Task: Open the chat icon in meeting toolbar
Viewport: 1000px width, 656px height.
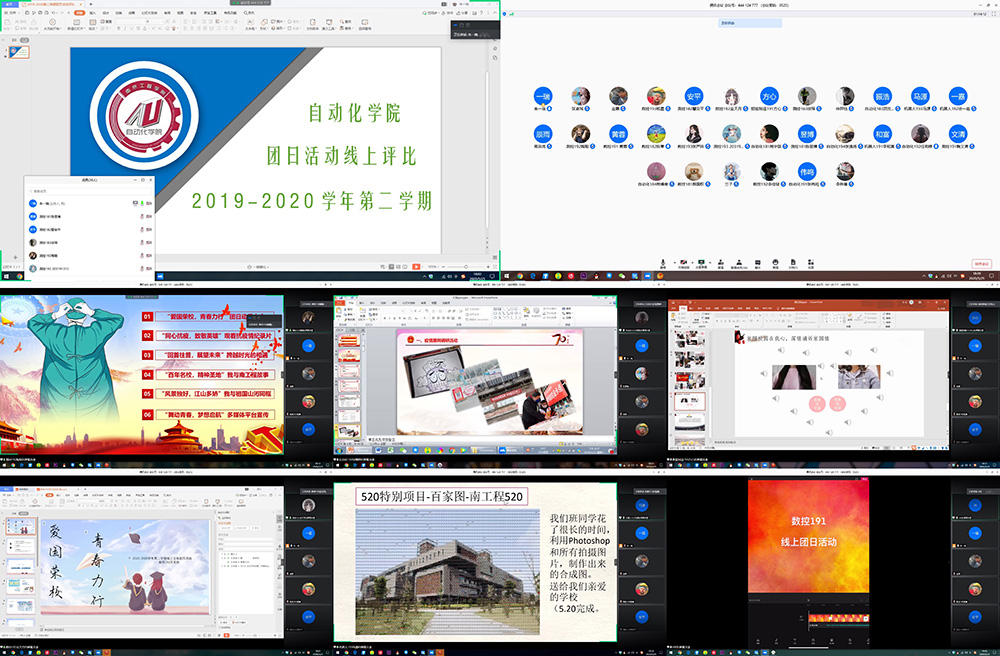Action: click(760, 262)
